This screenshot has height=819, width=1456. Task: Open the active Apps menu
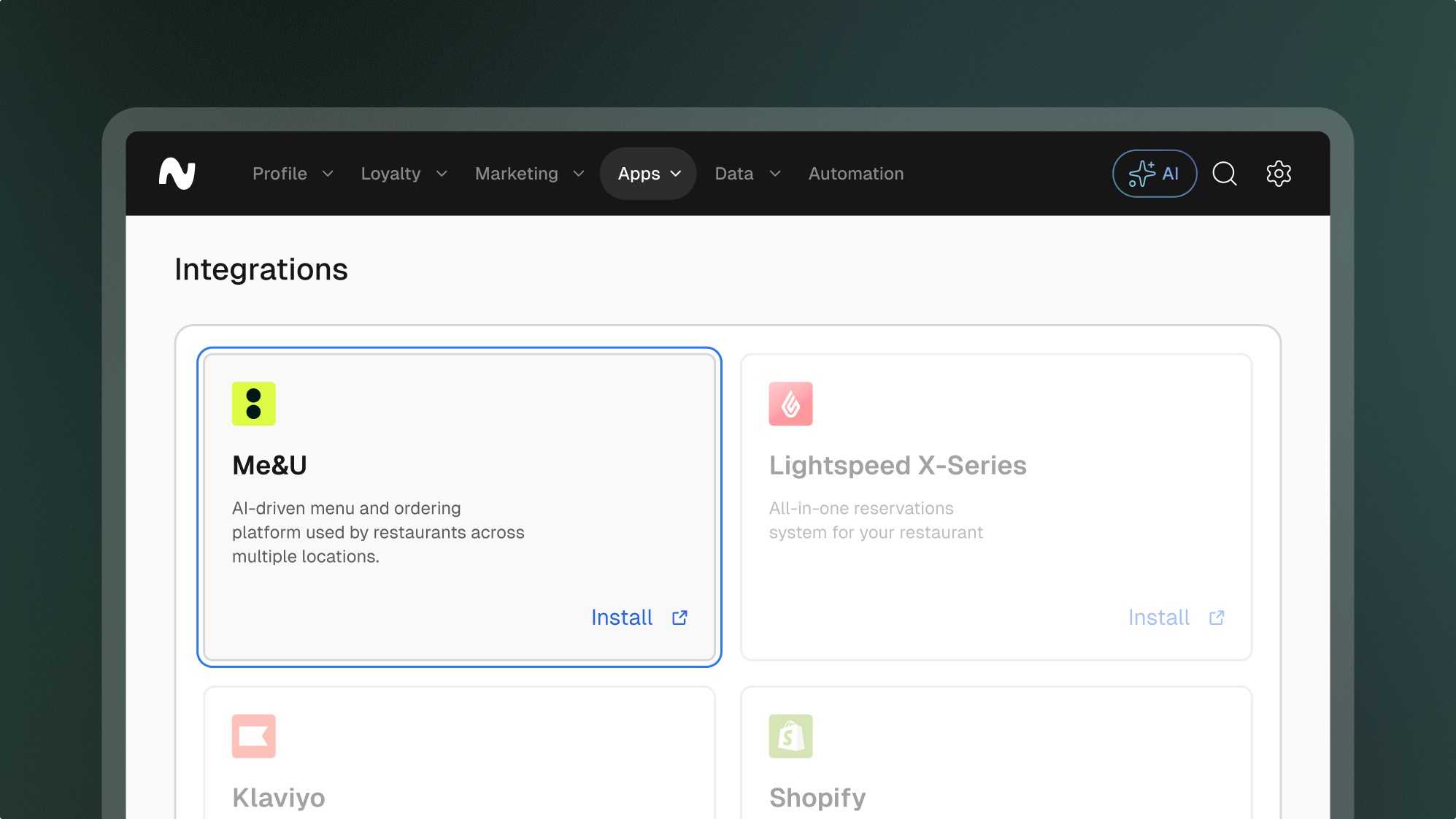point(648,174)
